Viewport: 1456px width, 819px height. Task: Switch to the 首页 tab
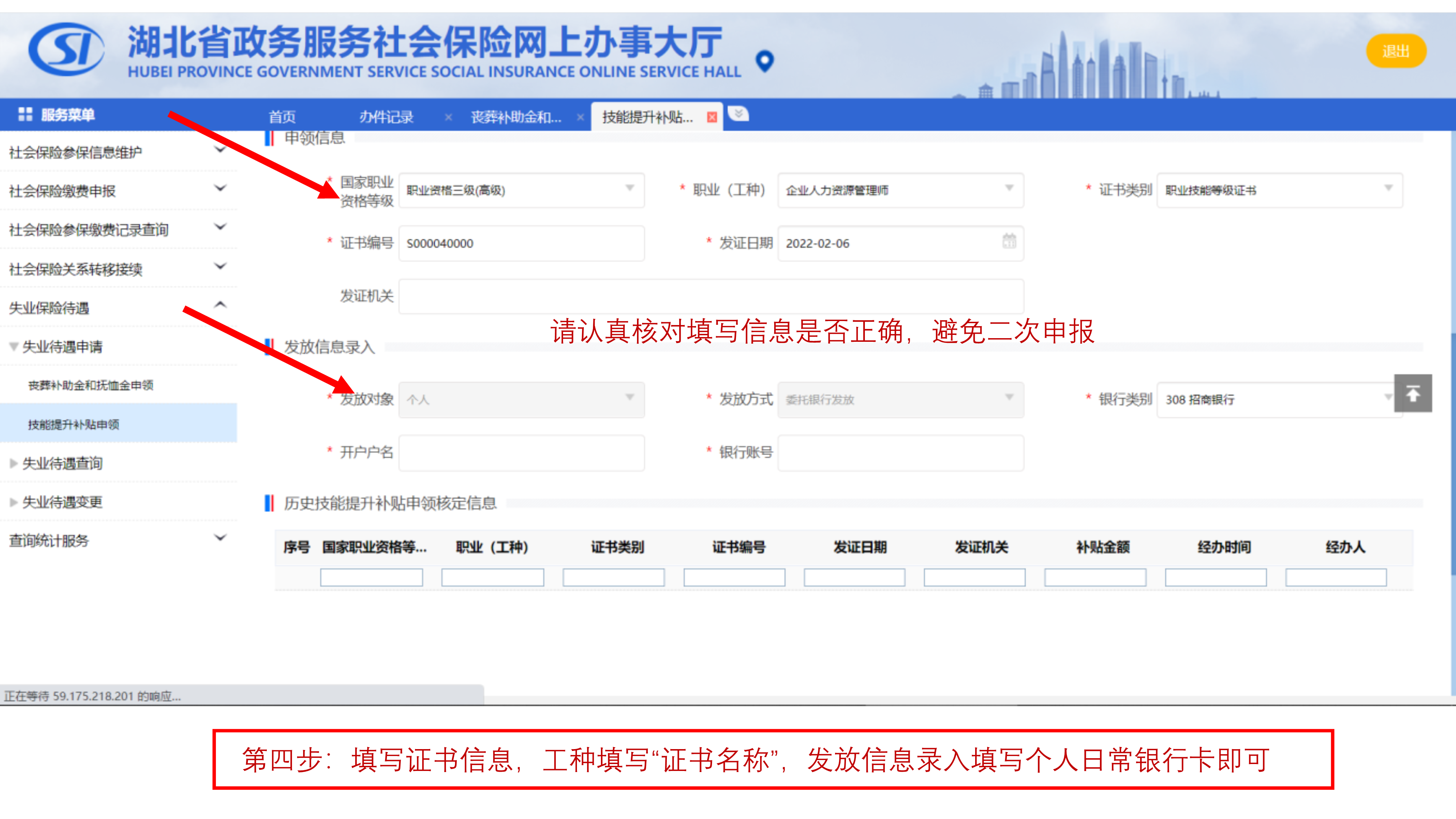pyautogui.click(x=282, y=117)
